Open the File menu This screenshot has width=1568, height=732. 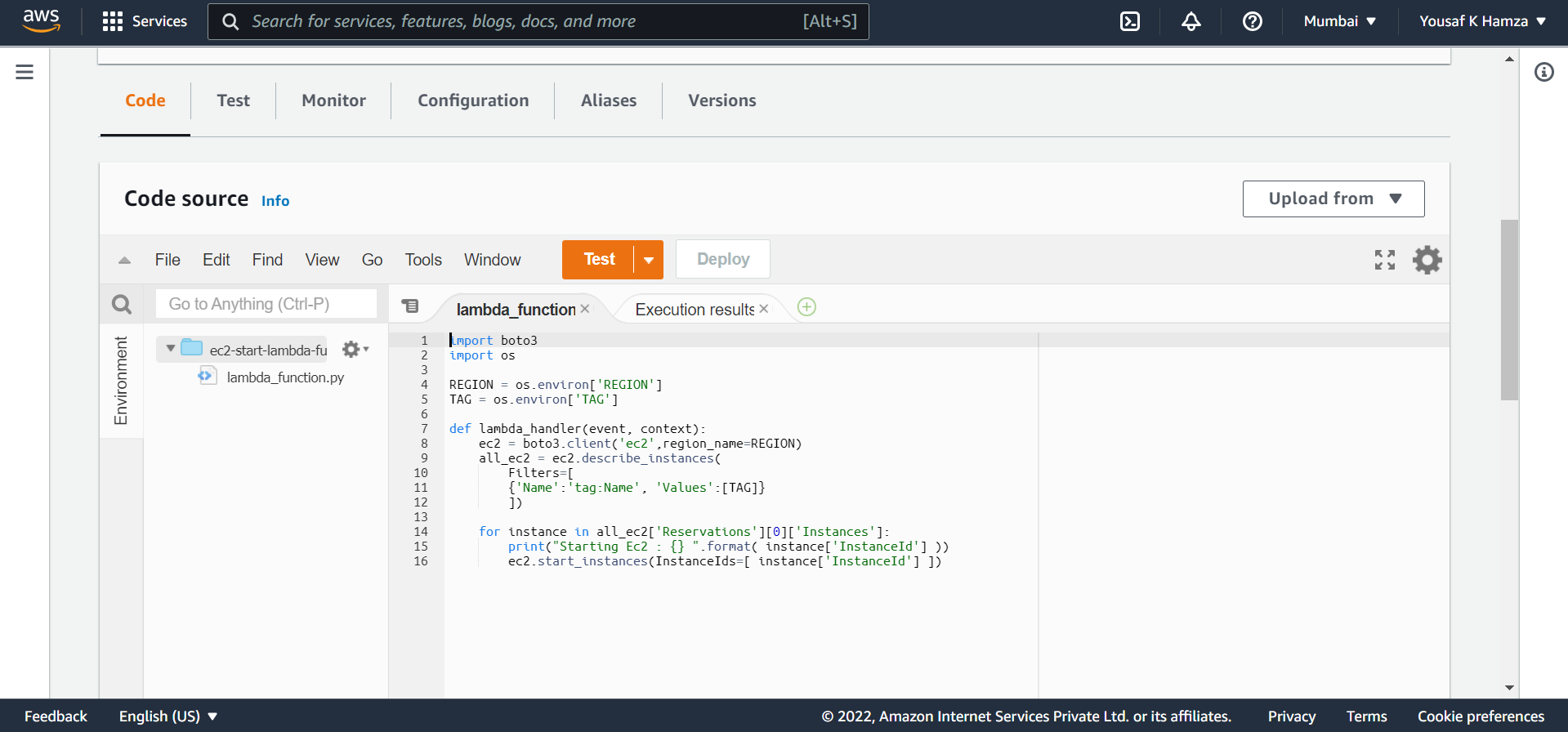168,260
